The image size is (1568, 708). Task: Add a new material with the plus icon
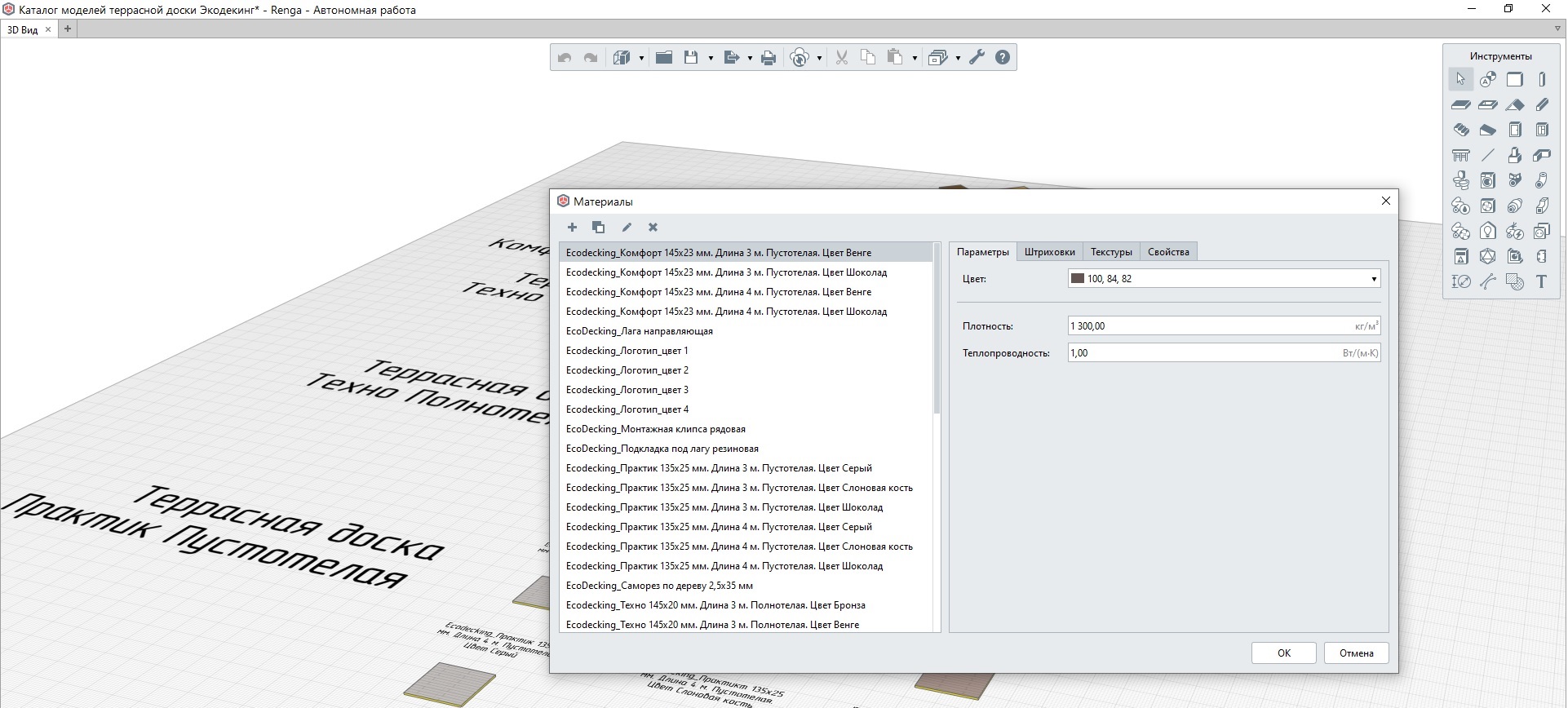pyautogui.click(x=572, y=228)
